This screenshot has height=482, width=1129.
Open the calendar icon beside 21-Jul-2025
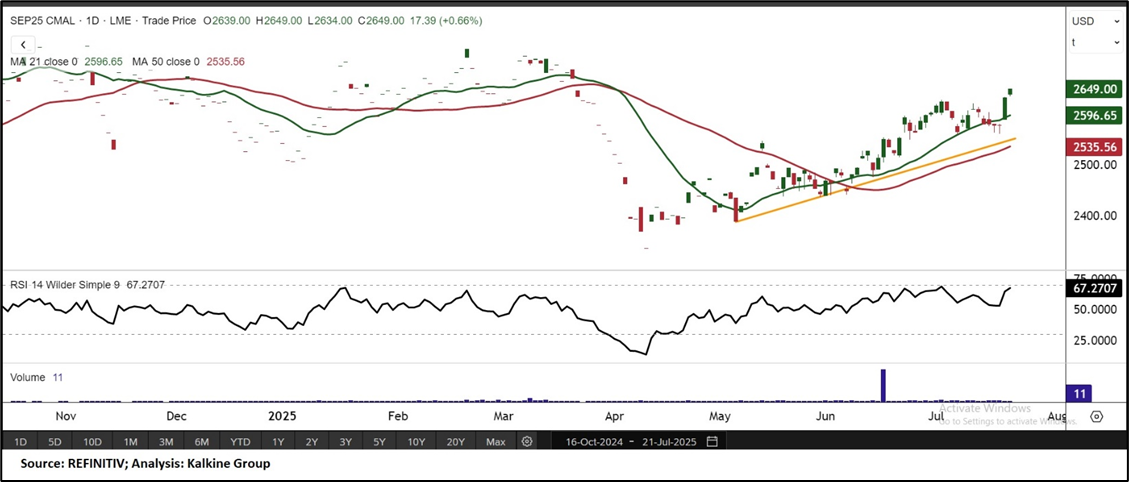[712, 442]
